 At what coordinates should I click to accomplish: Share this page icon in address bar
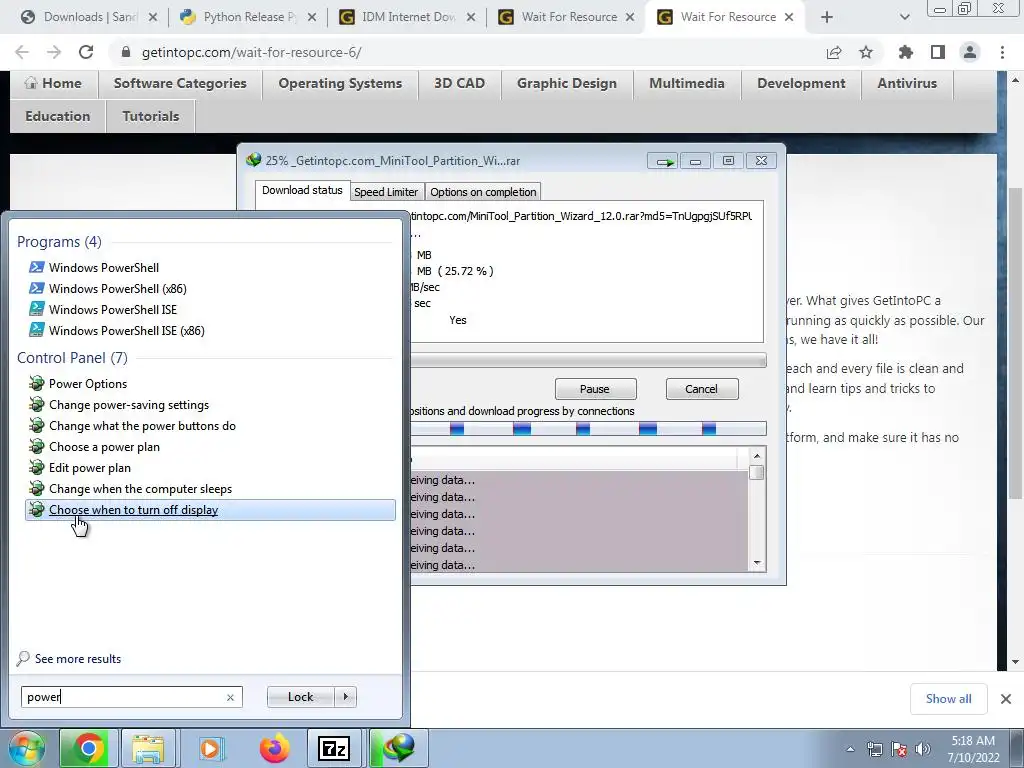[x=834, y=52]
